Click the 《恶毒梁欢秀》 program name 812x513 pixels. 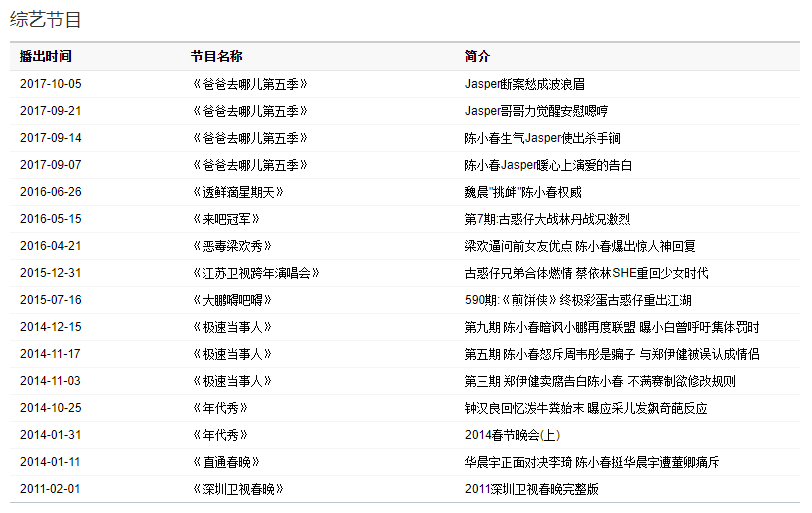pos(232,246)
